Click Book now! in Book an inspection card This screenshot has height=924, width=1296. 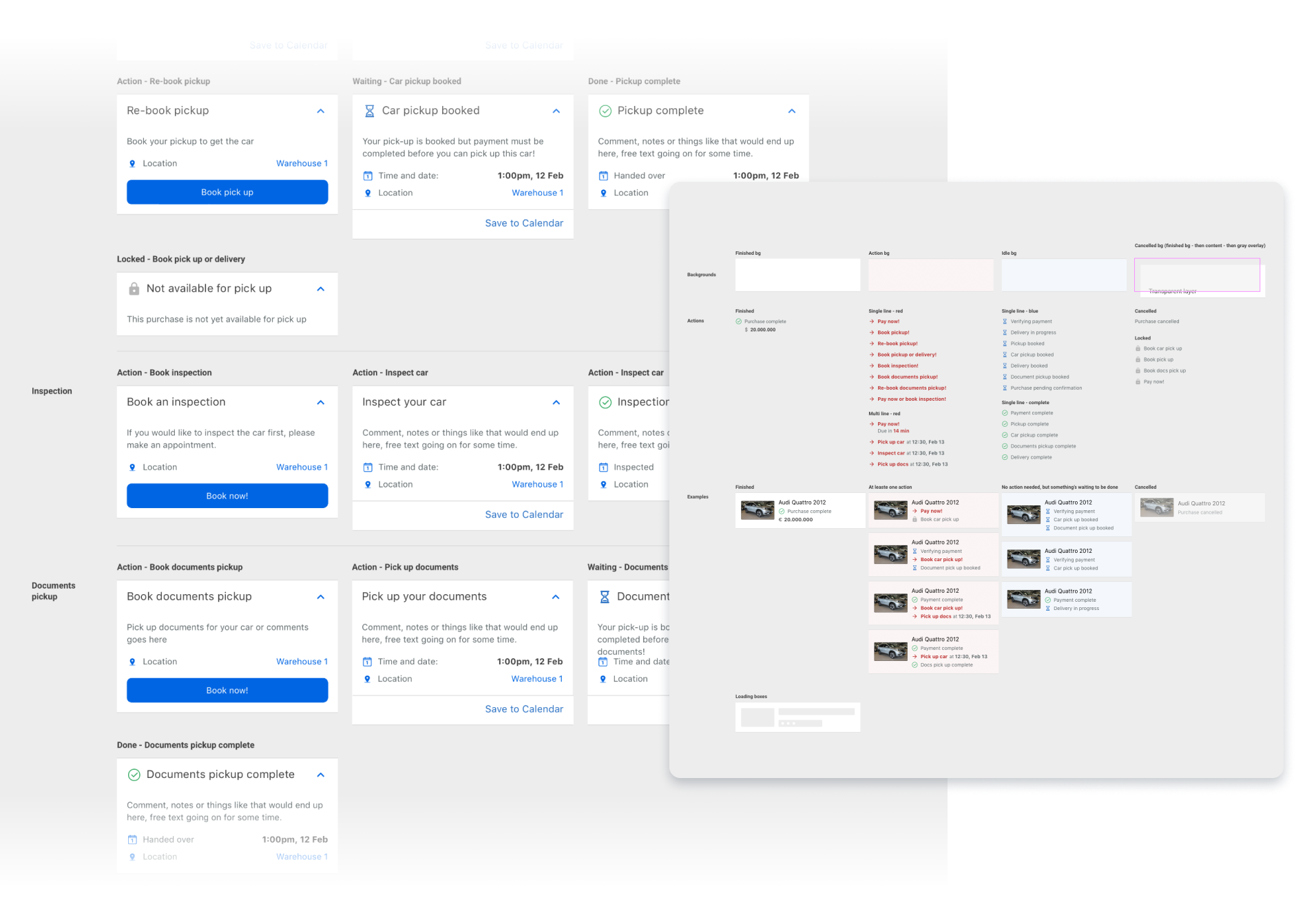click(x=227, y=496)
